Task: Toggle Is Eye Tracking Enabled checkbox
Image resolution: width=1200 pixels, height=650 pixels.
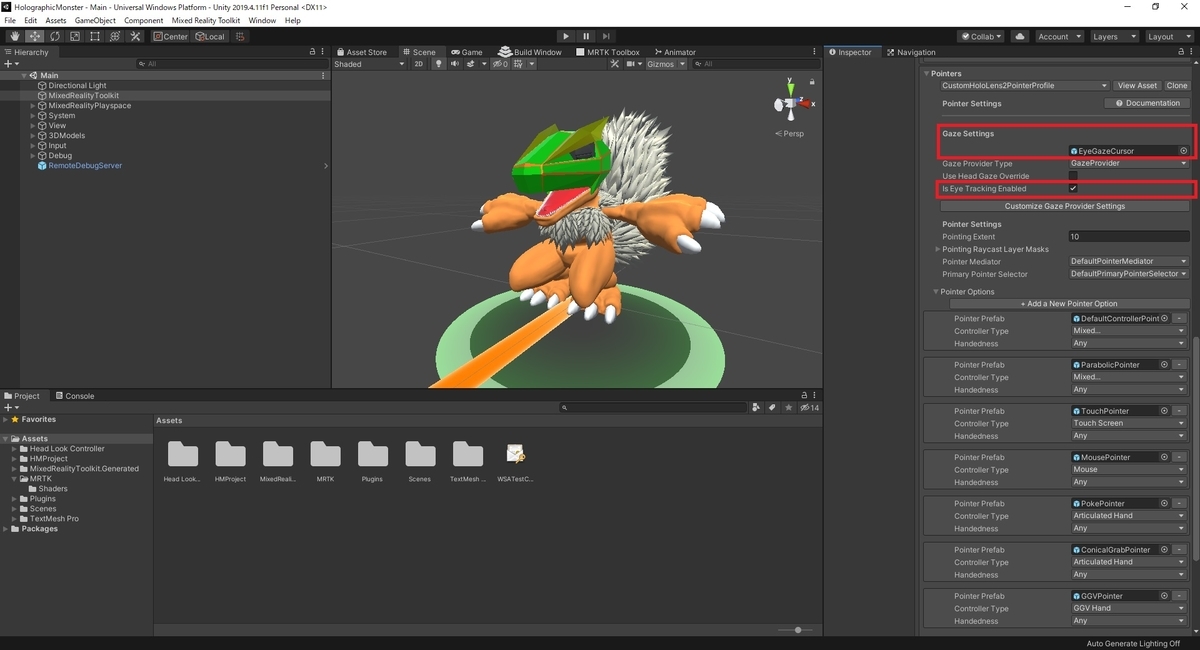Action: coord(1073,189)
